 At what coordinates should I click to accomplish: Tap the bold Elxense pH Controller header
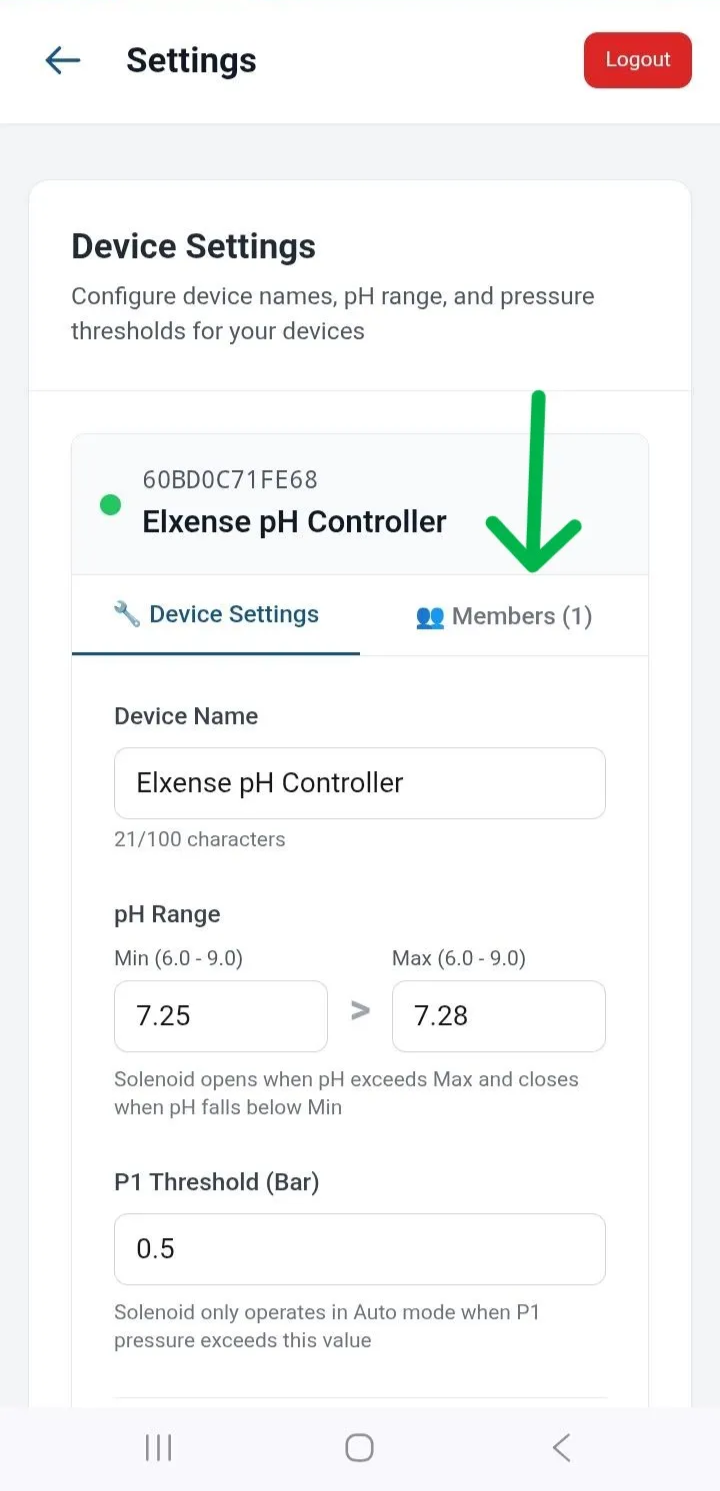[x=294, y=521]
